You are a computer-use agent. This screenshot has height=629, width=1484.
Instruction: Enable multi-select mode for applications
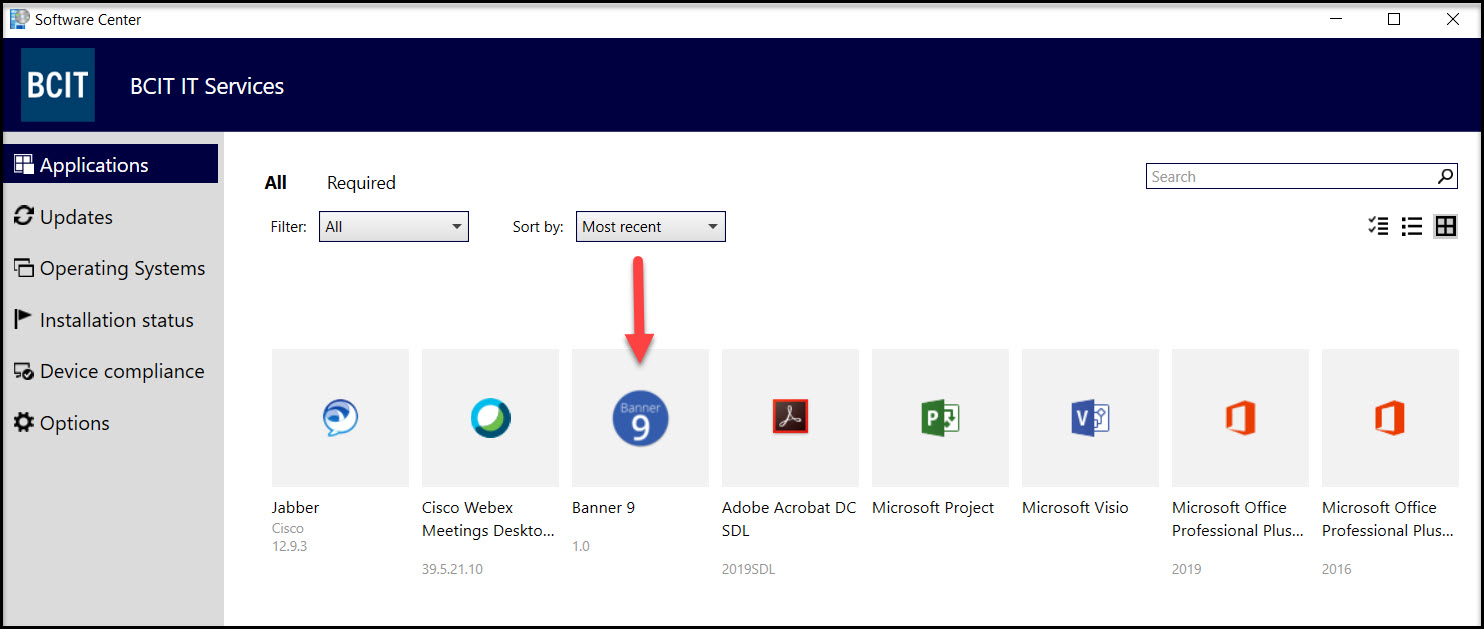pos(1378,226)
